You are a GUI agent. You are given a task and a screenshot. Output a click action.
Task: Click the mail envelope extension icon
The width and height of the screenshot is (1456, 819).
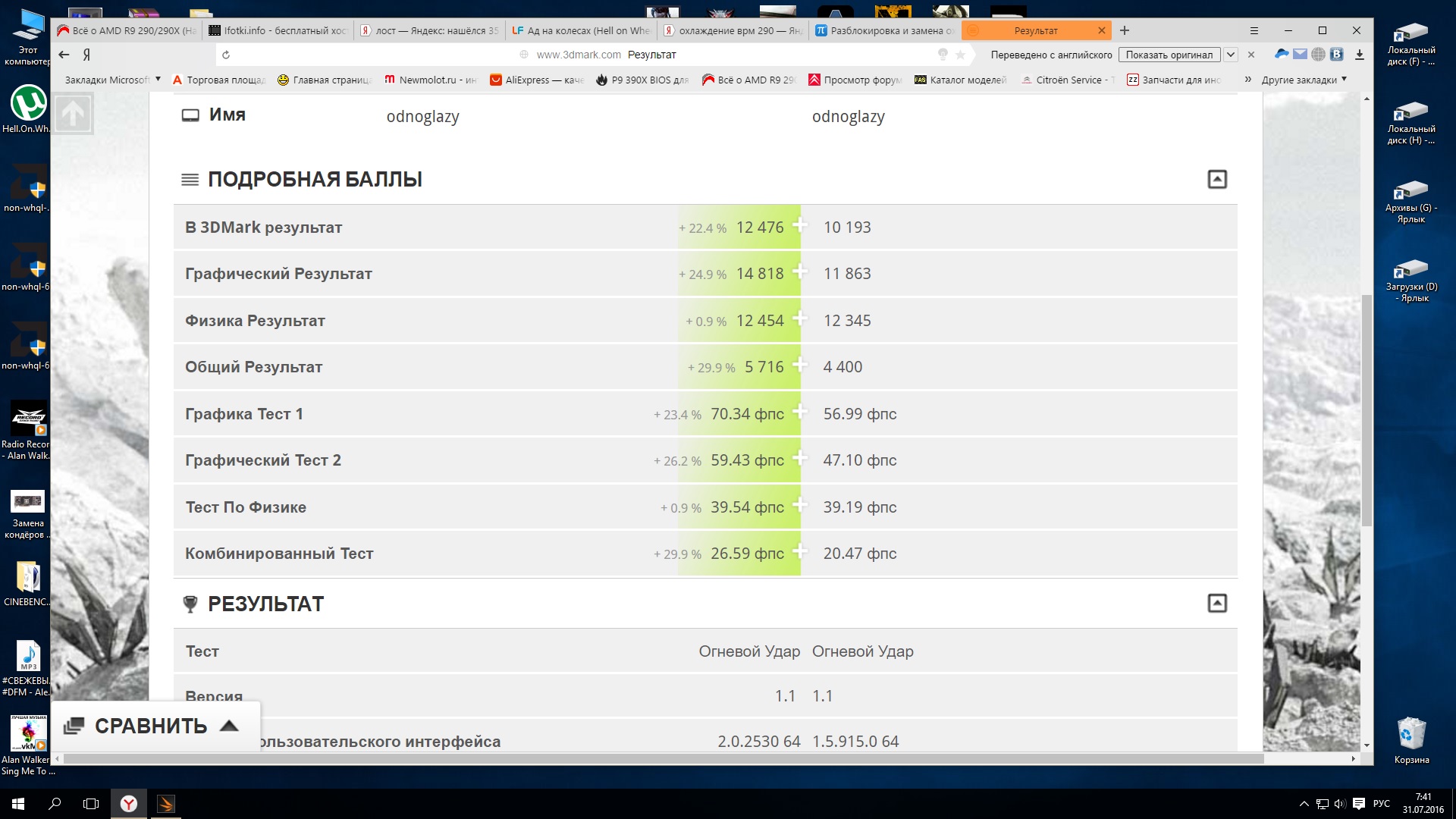(1300, 55)
